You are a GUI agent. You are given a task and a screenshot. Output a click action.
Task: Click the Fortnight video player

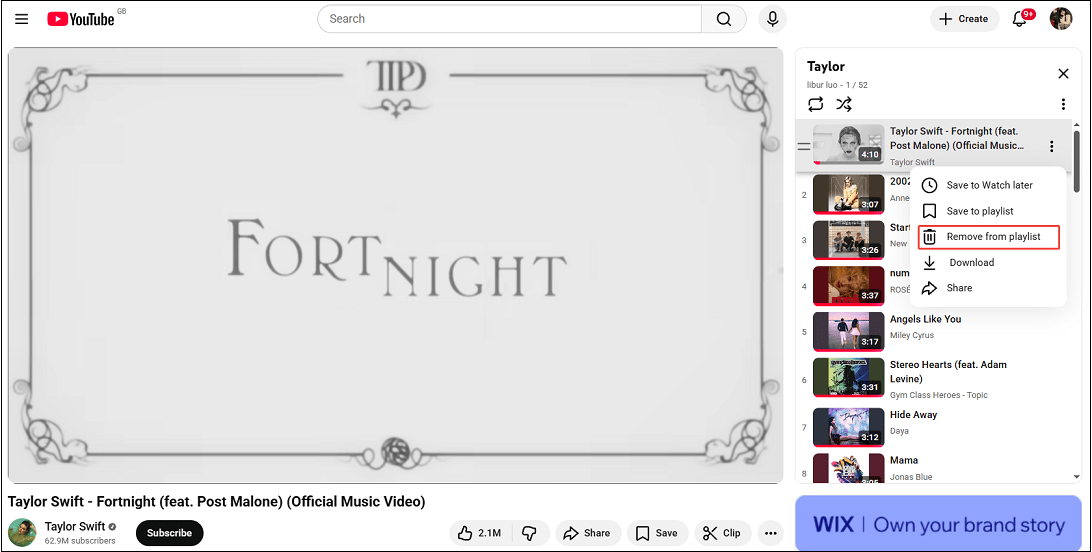[x=396, y=265]
